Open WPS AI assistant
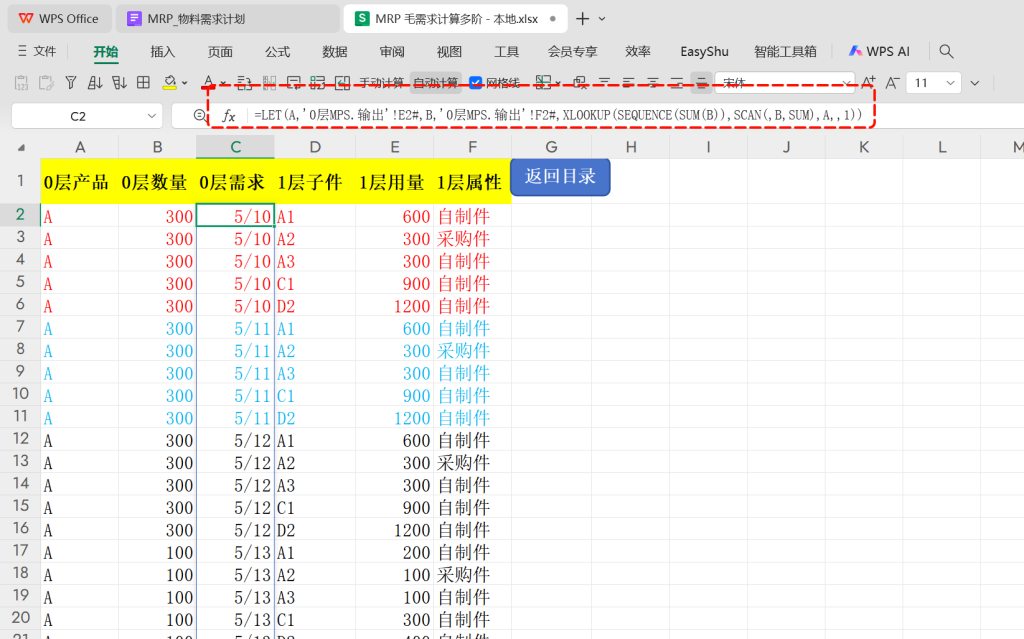Viewport: 1024px width, 639px height. 879,51
